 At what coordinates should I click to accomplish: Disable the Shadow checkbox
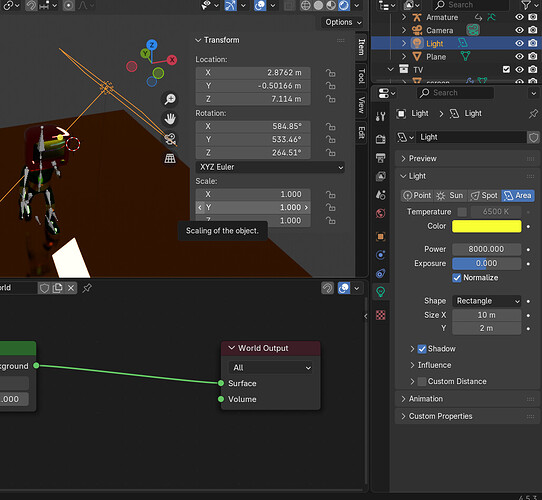[422, 349]
